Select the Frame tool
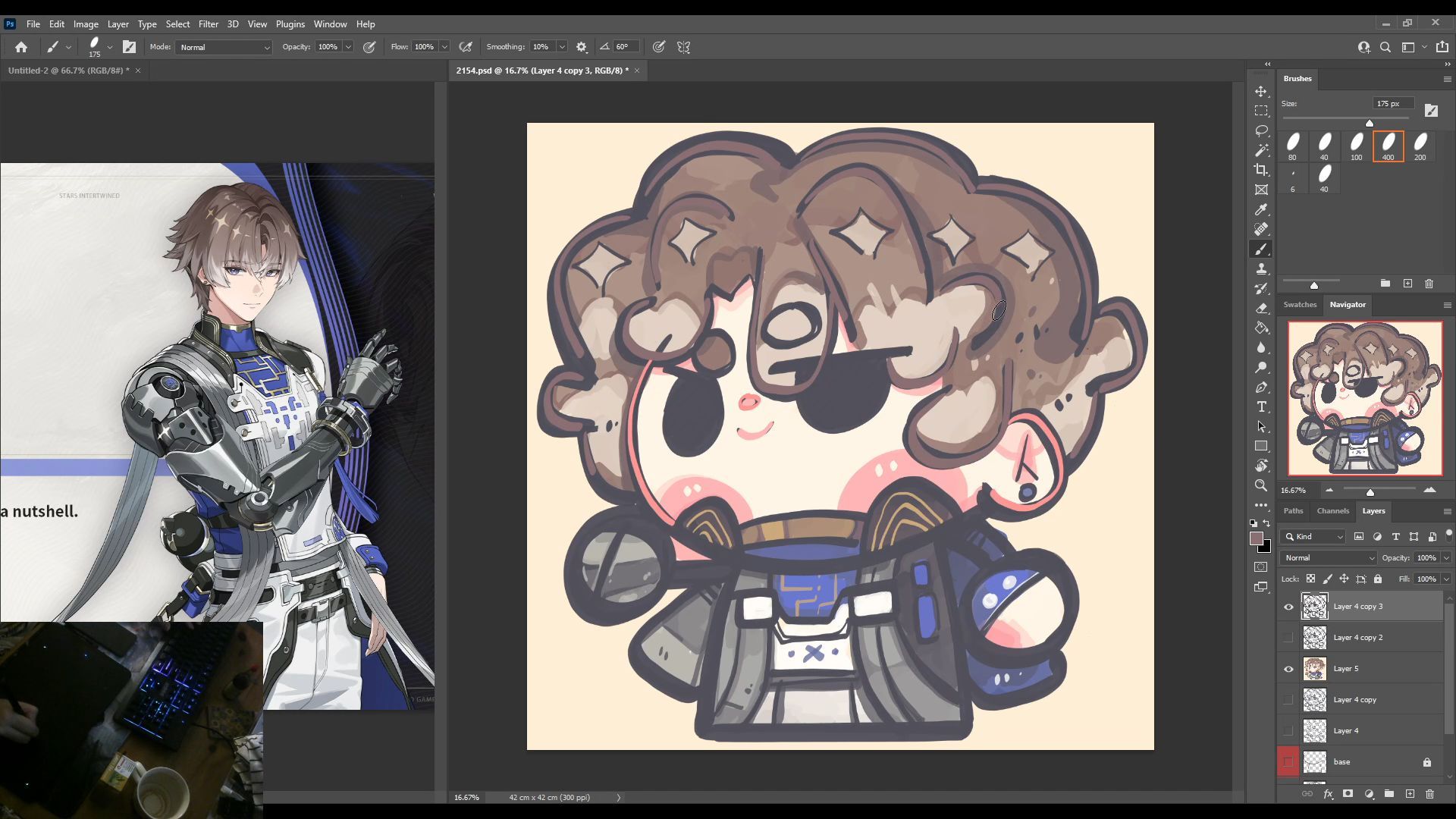Image resolution: width=1456 pixels, height=819 pixels. [x=1261, y=190]
